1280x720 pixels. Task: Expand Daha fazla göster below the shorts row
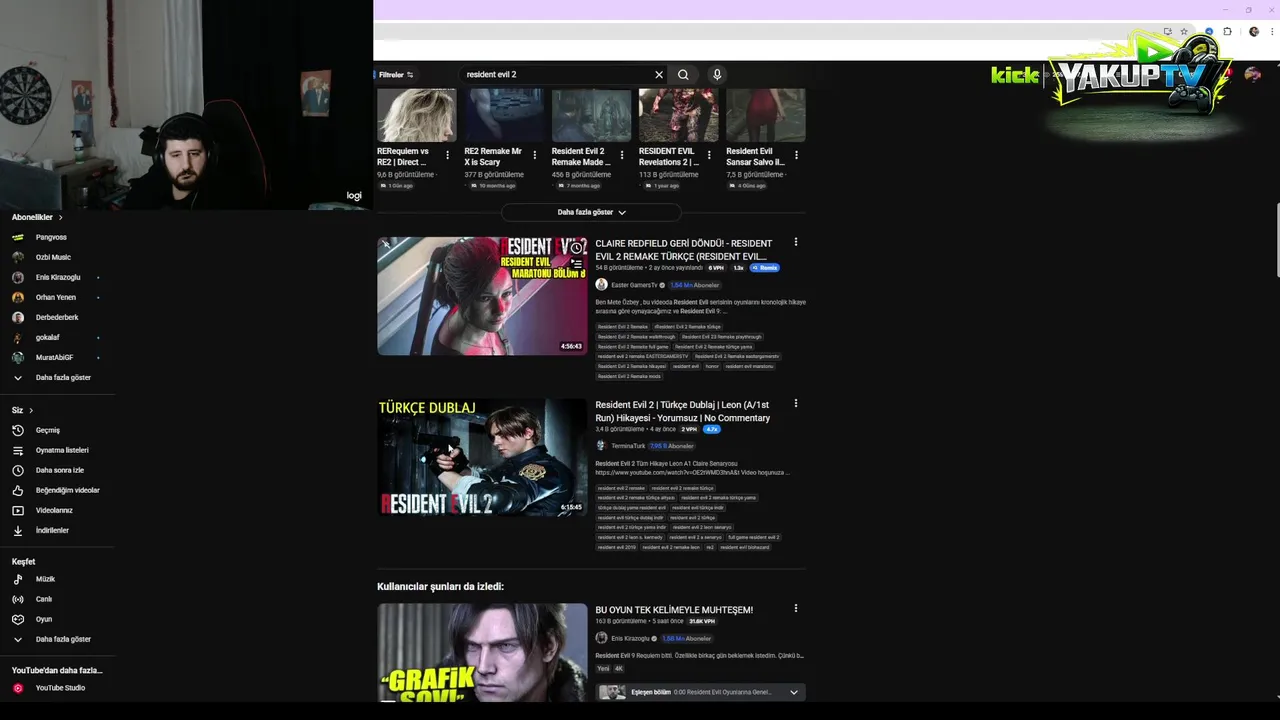point(591,212)
